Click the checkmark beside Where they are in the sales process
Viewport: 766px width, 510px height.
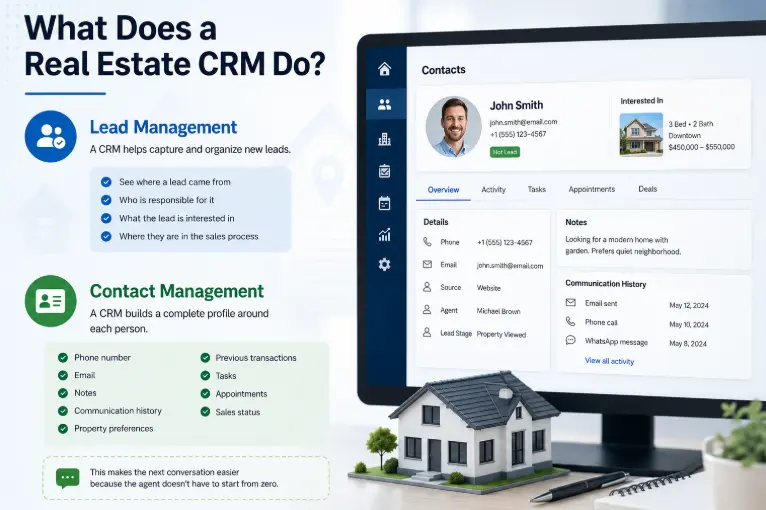coord(106,236)
